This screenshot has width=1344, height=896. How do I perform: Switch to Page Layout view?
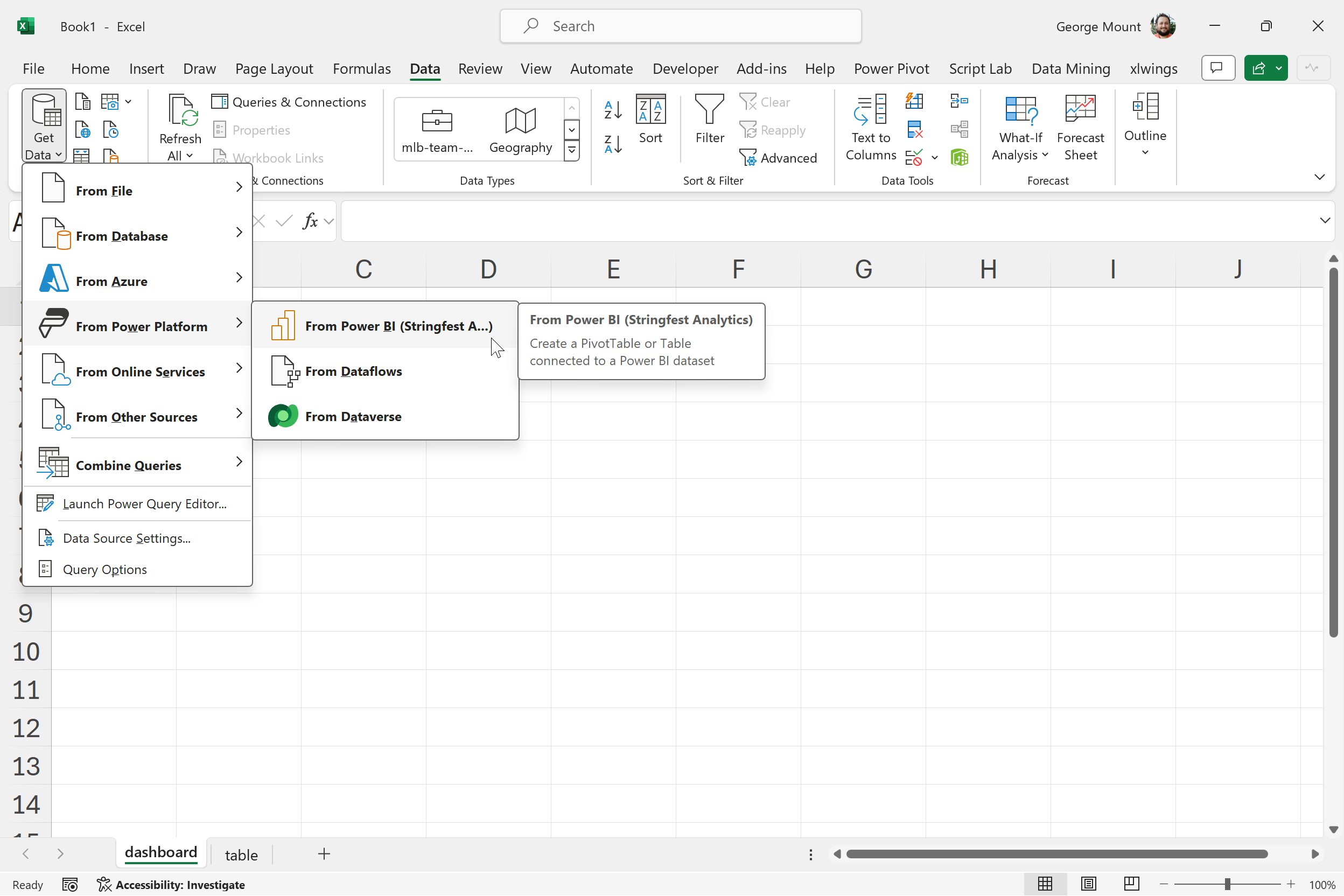[1088, 884]
